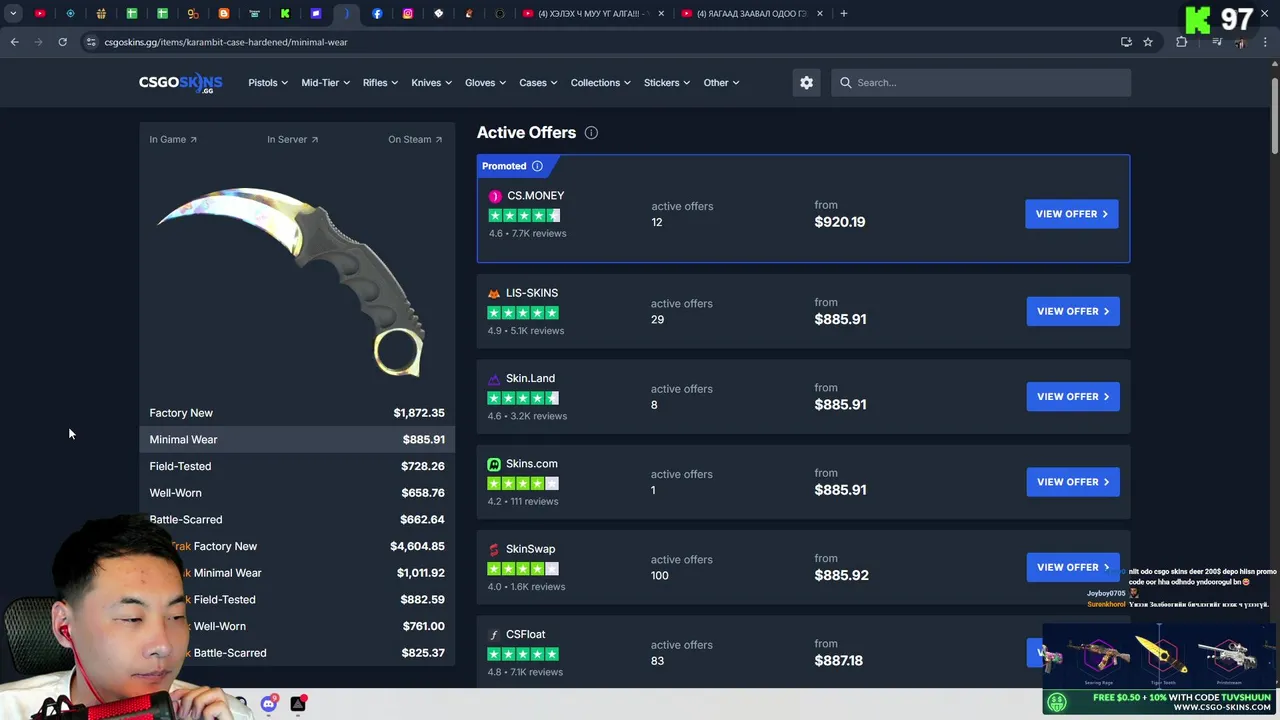Expand the Collections dropdown menu
This screenshot has width=1280, height=720.
[x=601, y=83]
